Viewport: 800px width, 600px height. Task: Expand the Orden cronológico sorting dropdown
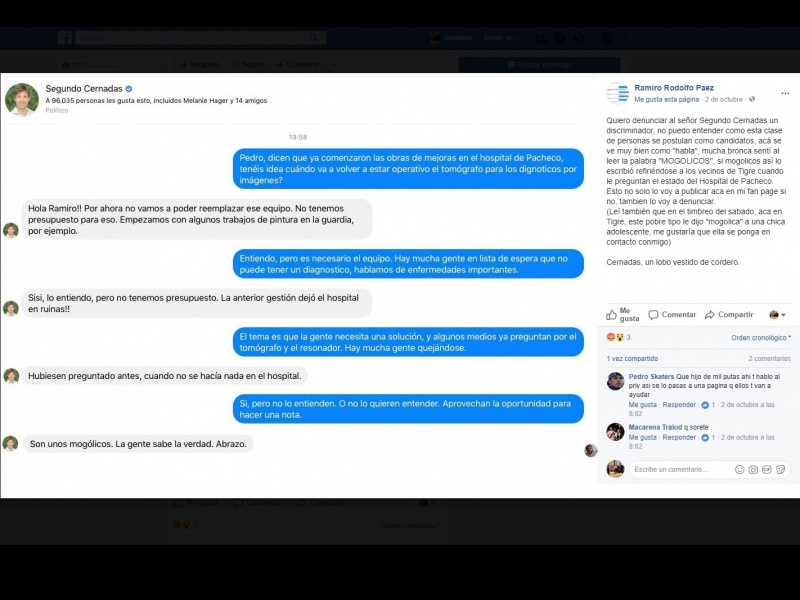(761, 338)
